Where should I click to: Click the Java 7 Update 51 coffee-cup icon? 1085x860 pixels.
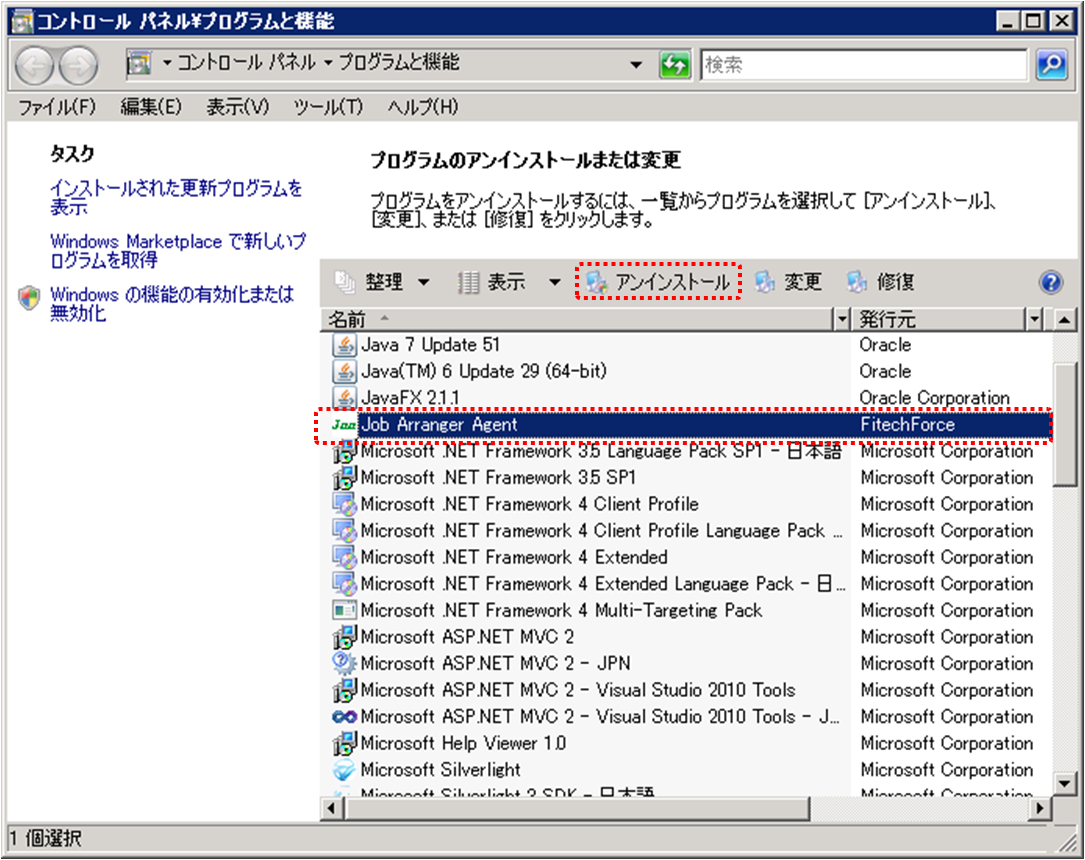(x=344, y=345)
